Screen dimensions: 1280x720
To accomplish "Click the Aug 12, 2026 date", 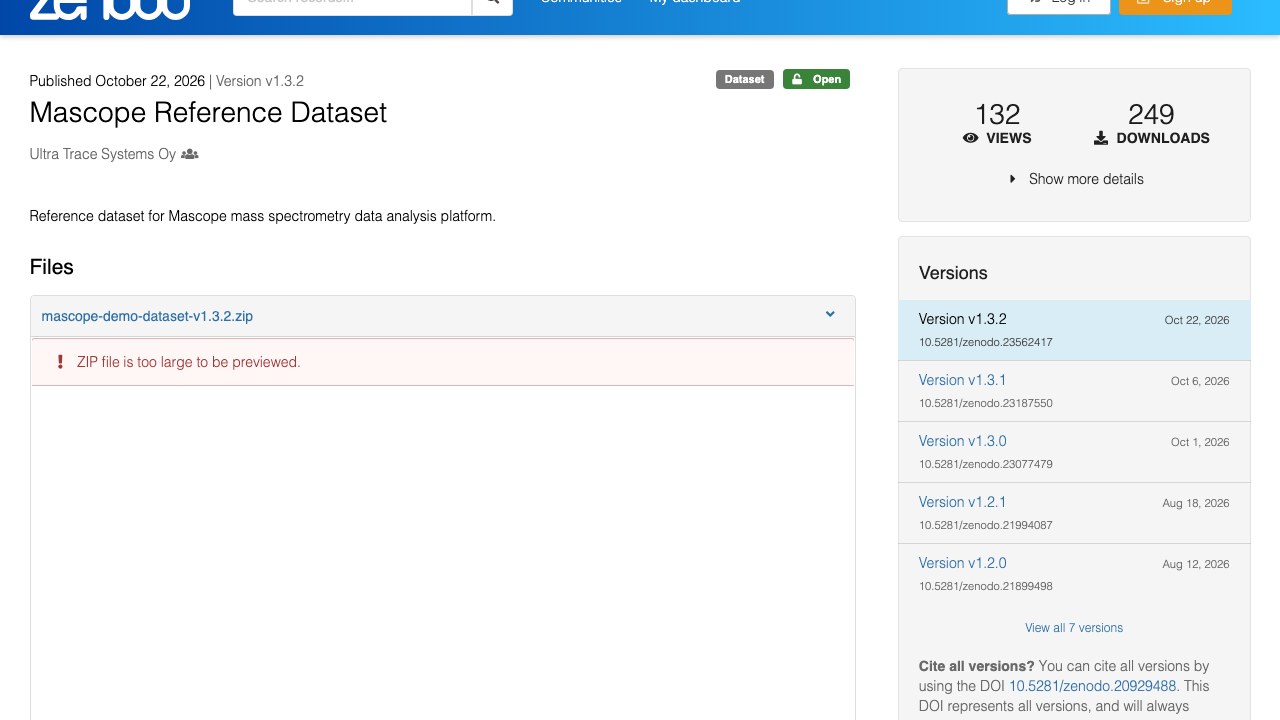I will pos(1196,564).
